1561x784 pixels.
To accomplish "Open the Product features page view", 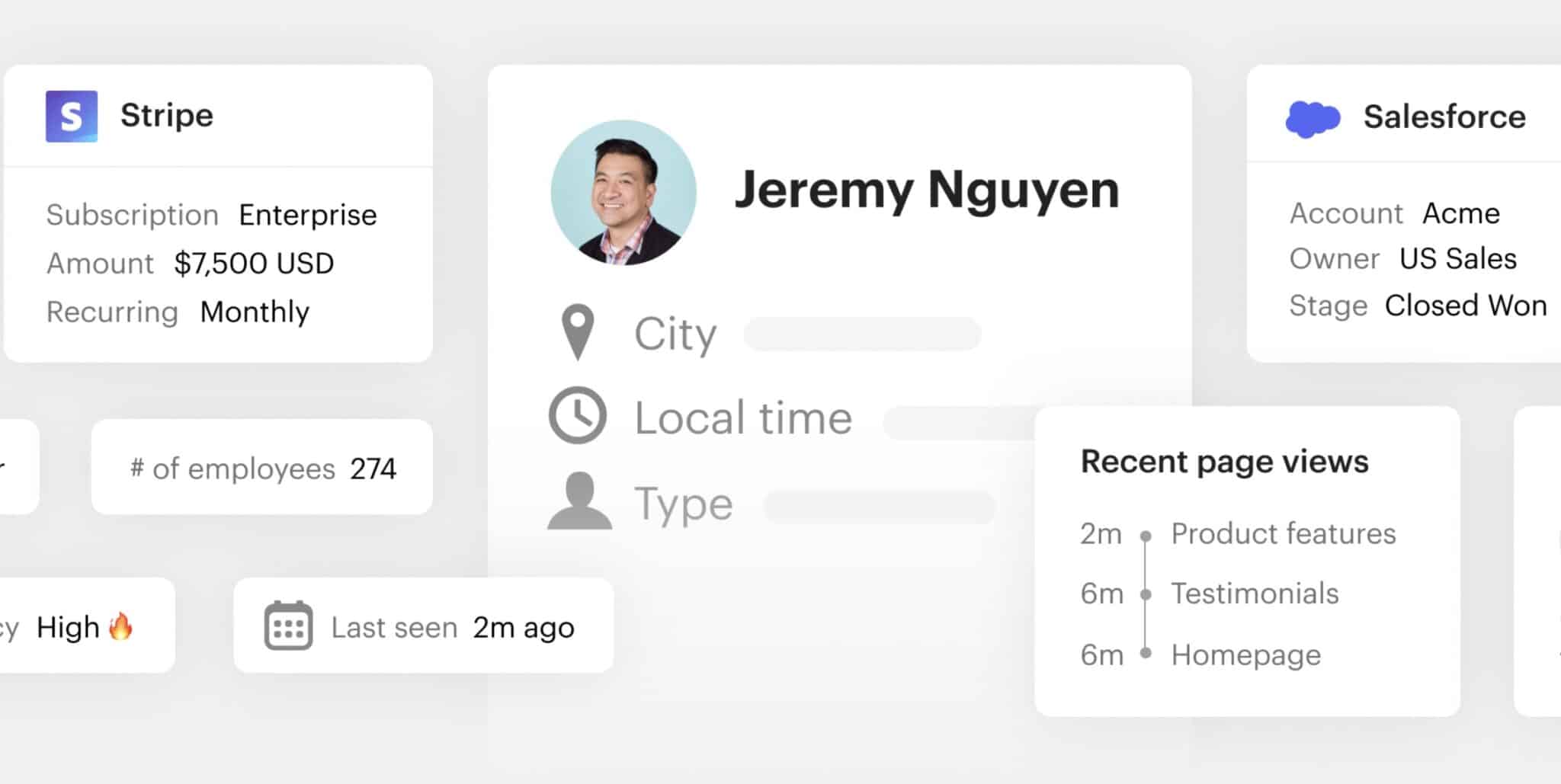I will (x=1284, y=533).
